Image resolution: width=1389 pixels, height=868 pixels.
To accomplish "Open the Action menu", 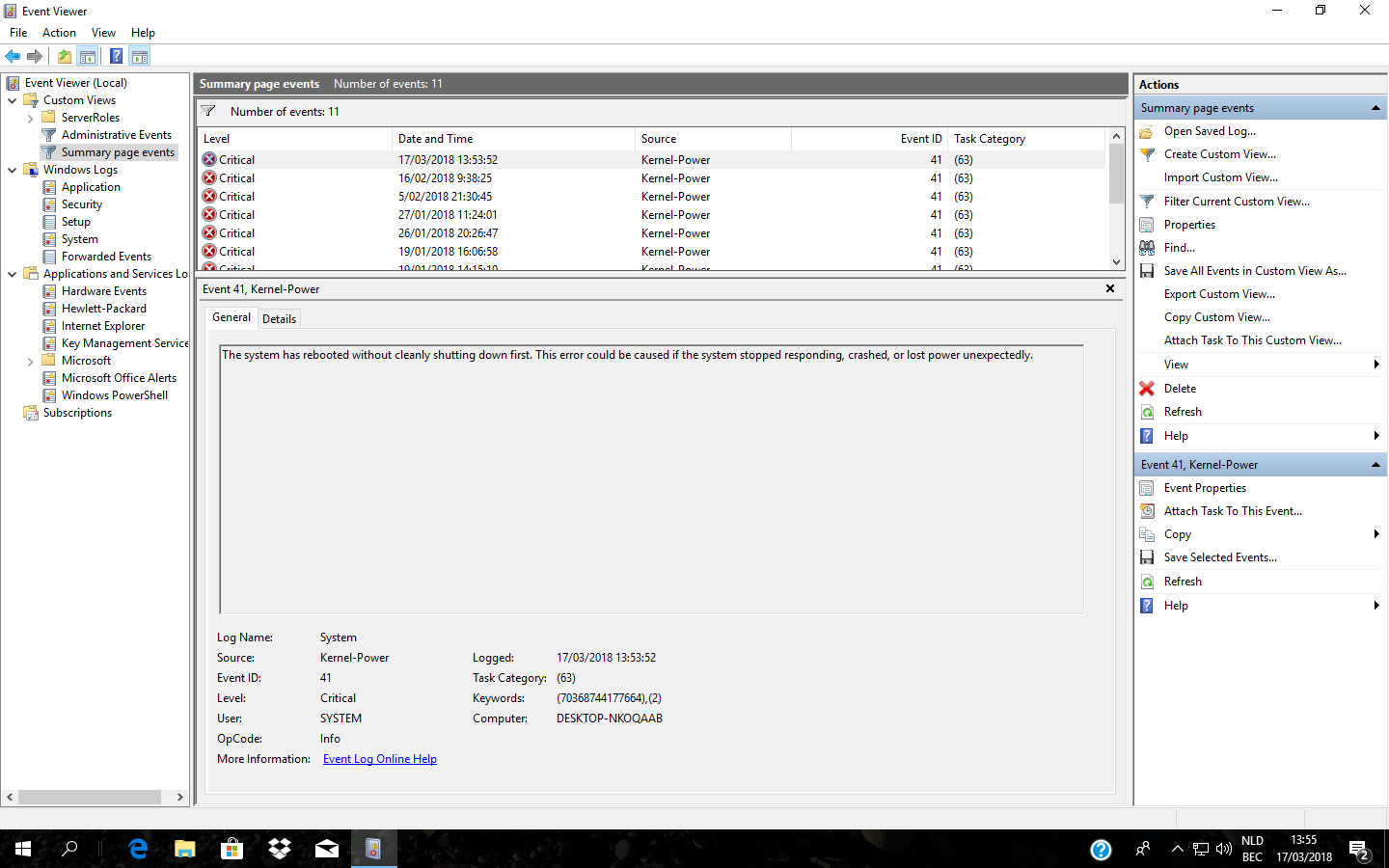I will coord(59,33).
